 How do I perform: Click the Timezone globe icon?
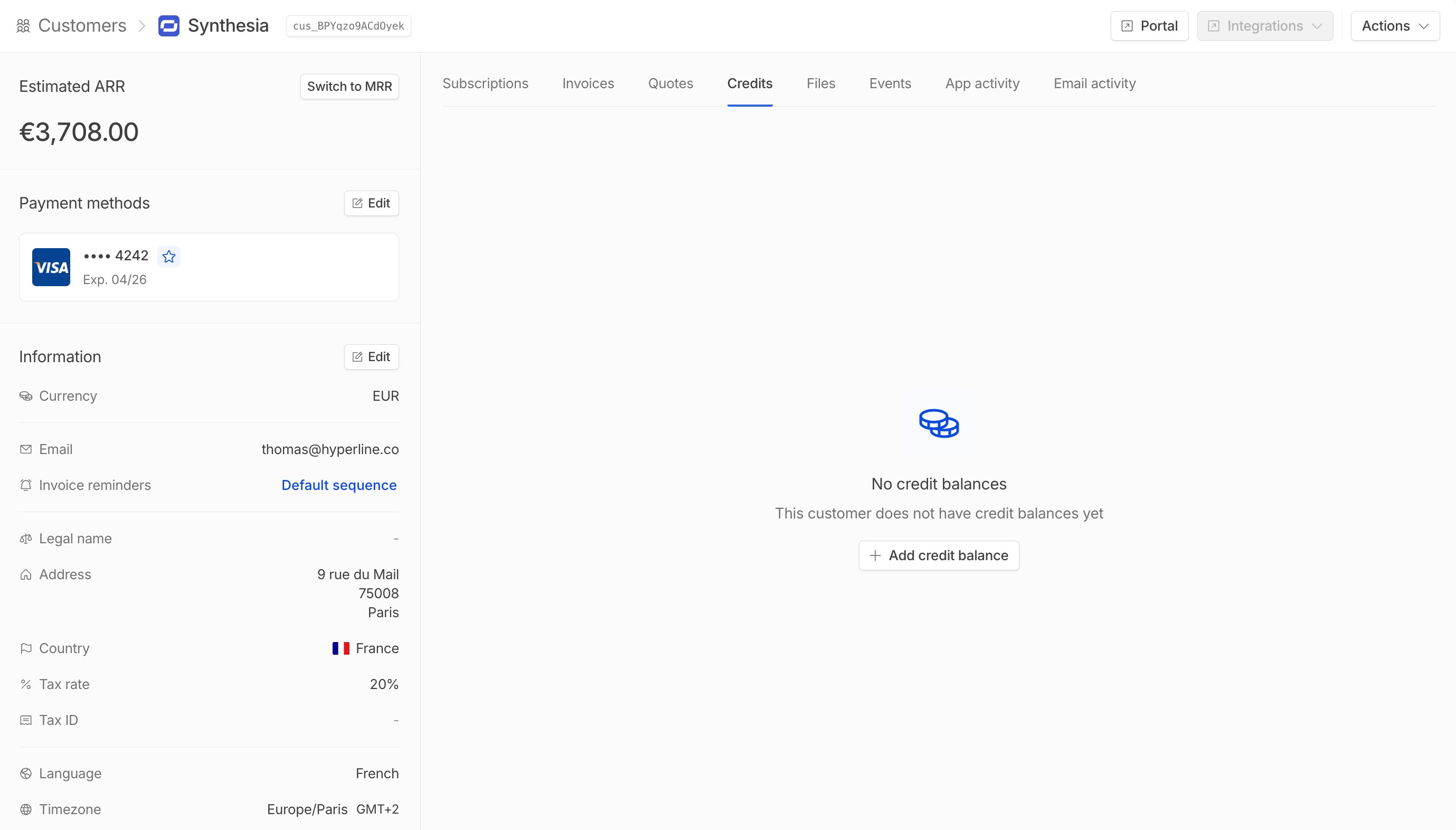(x=26, y=809)
